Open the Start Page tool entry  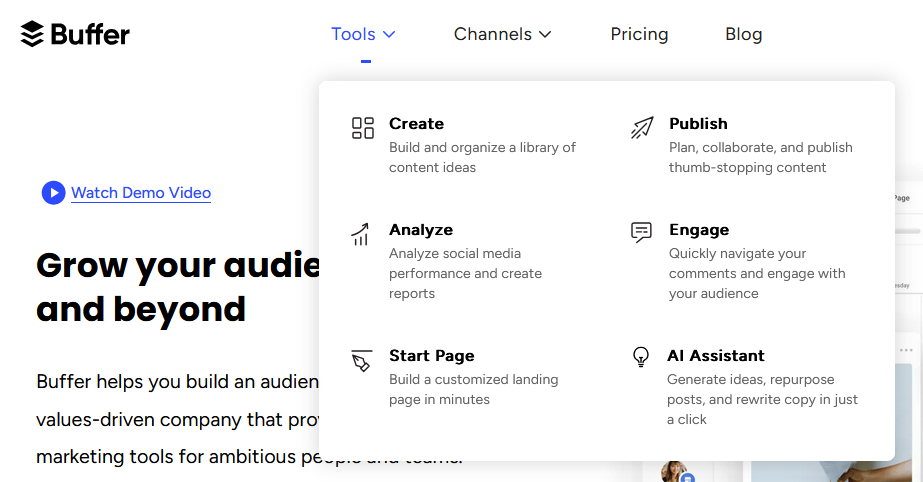tap(431, 355)
